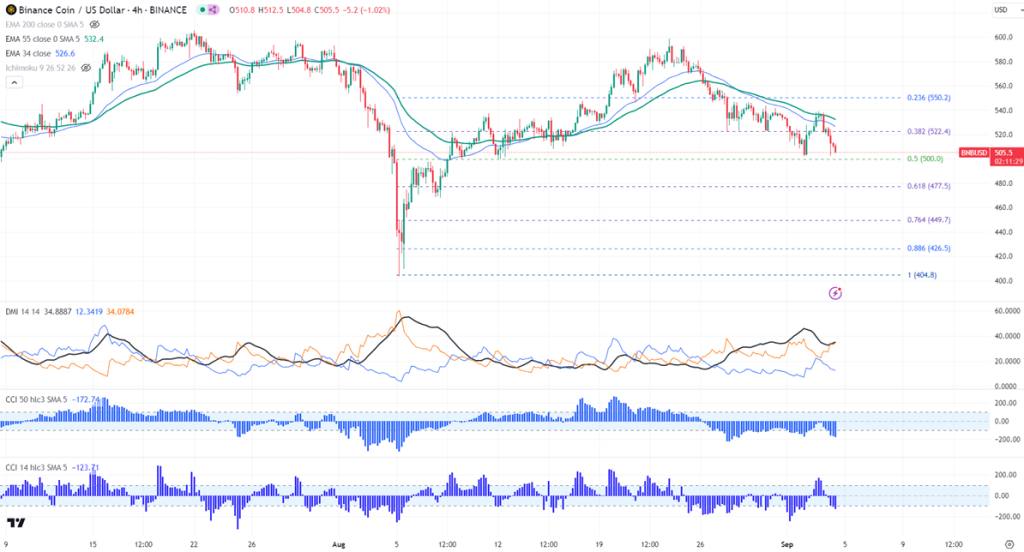Click the 0.382 (522.4) Fibonacci label
This screenshot has width=1024, height=552.
coord(929,131)
